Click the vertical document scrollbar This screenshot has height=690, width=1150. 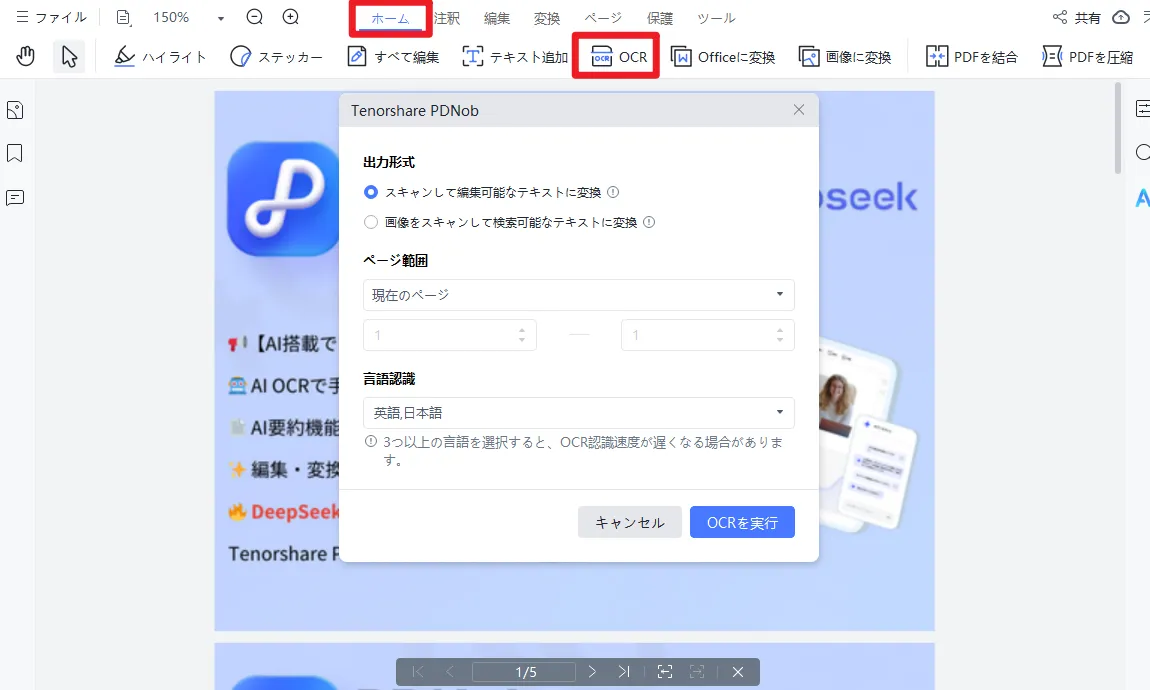[1118, 128]
